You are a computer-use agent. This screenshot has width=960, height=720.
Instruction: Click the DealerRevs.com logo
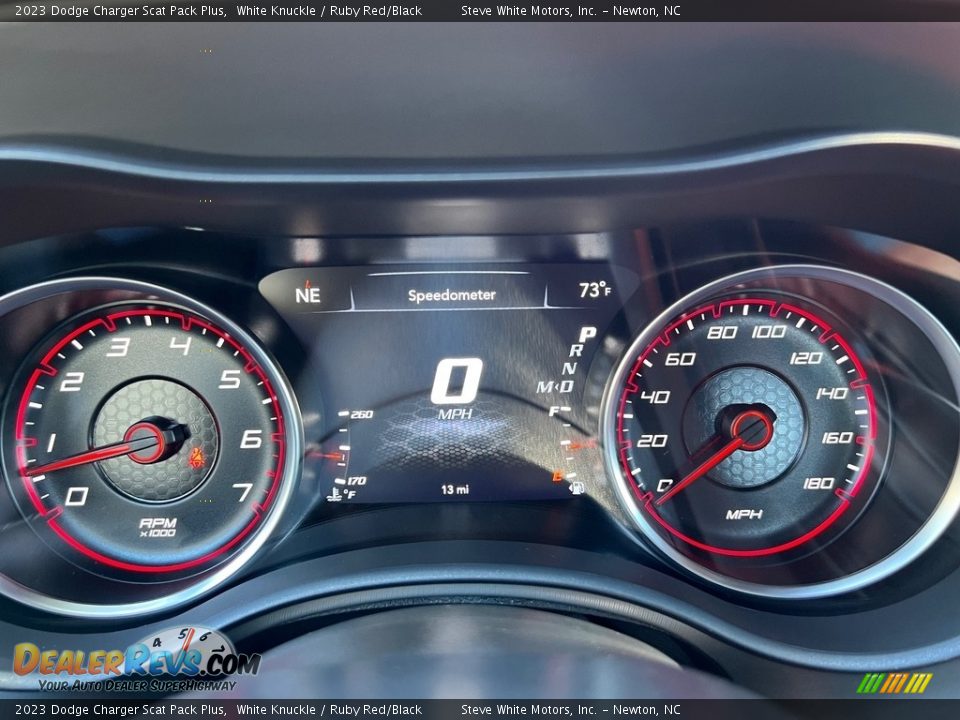point(135,661)
